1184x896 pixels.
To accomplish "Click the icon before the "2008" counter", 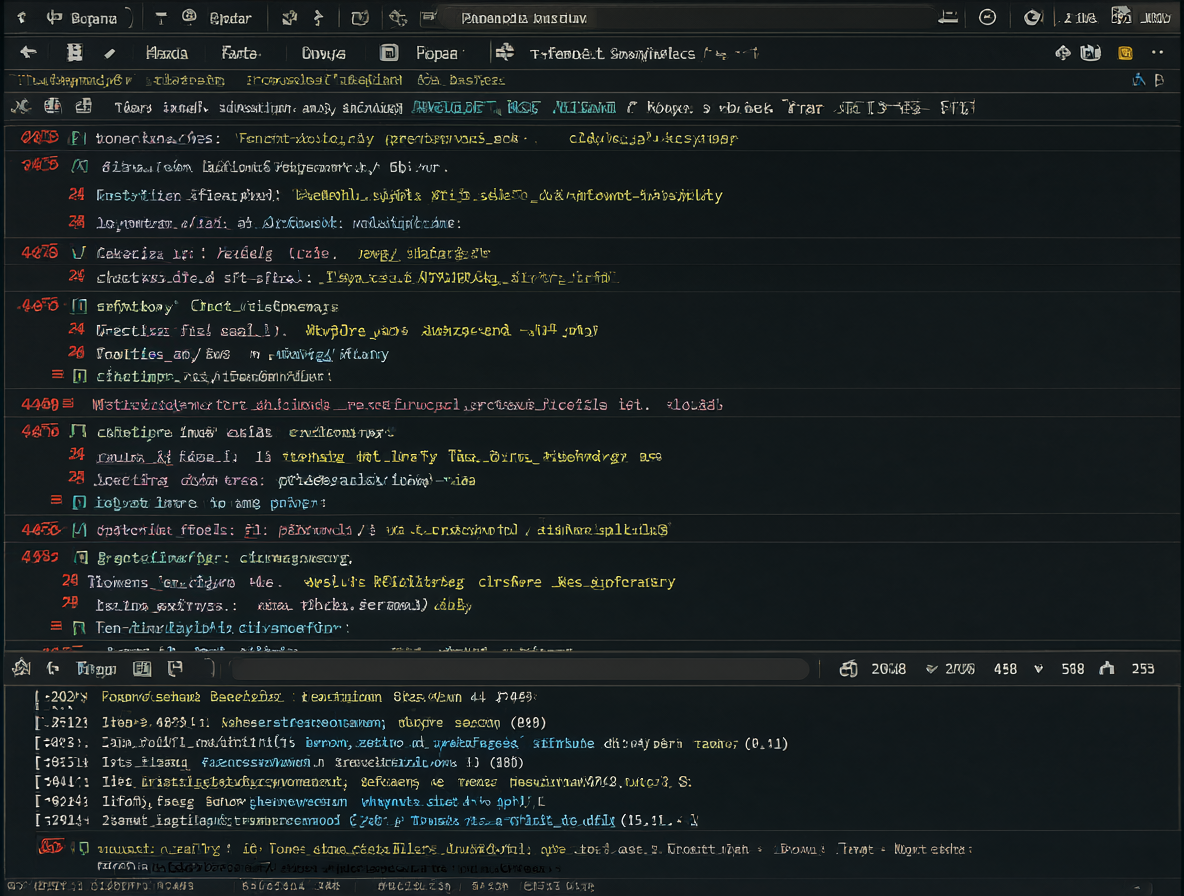I will point(848,669).
